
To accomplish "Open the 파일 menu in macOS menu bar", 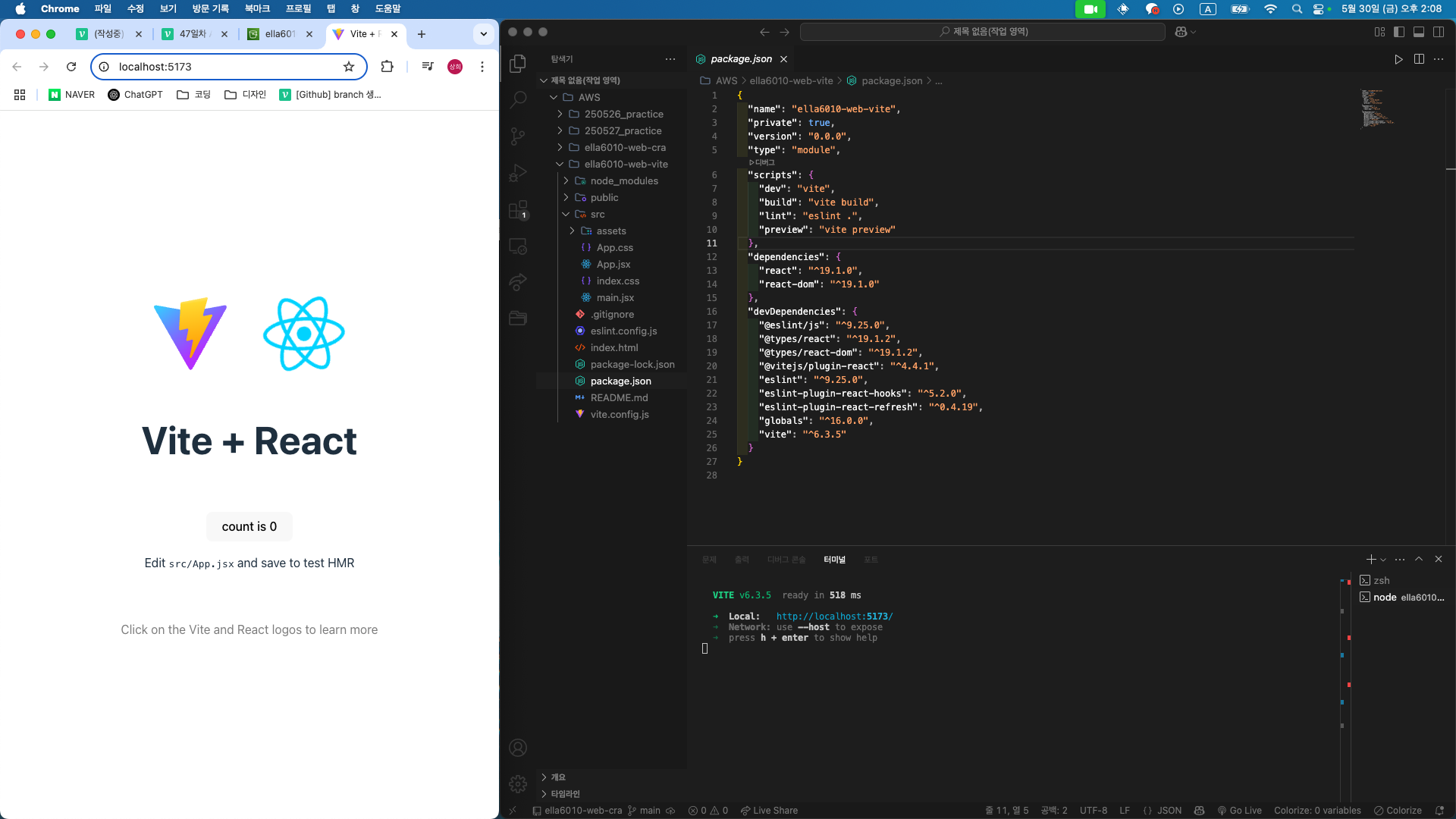I will 103,9.
